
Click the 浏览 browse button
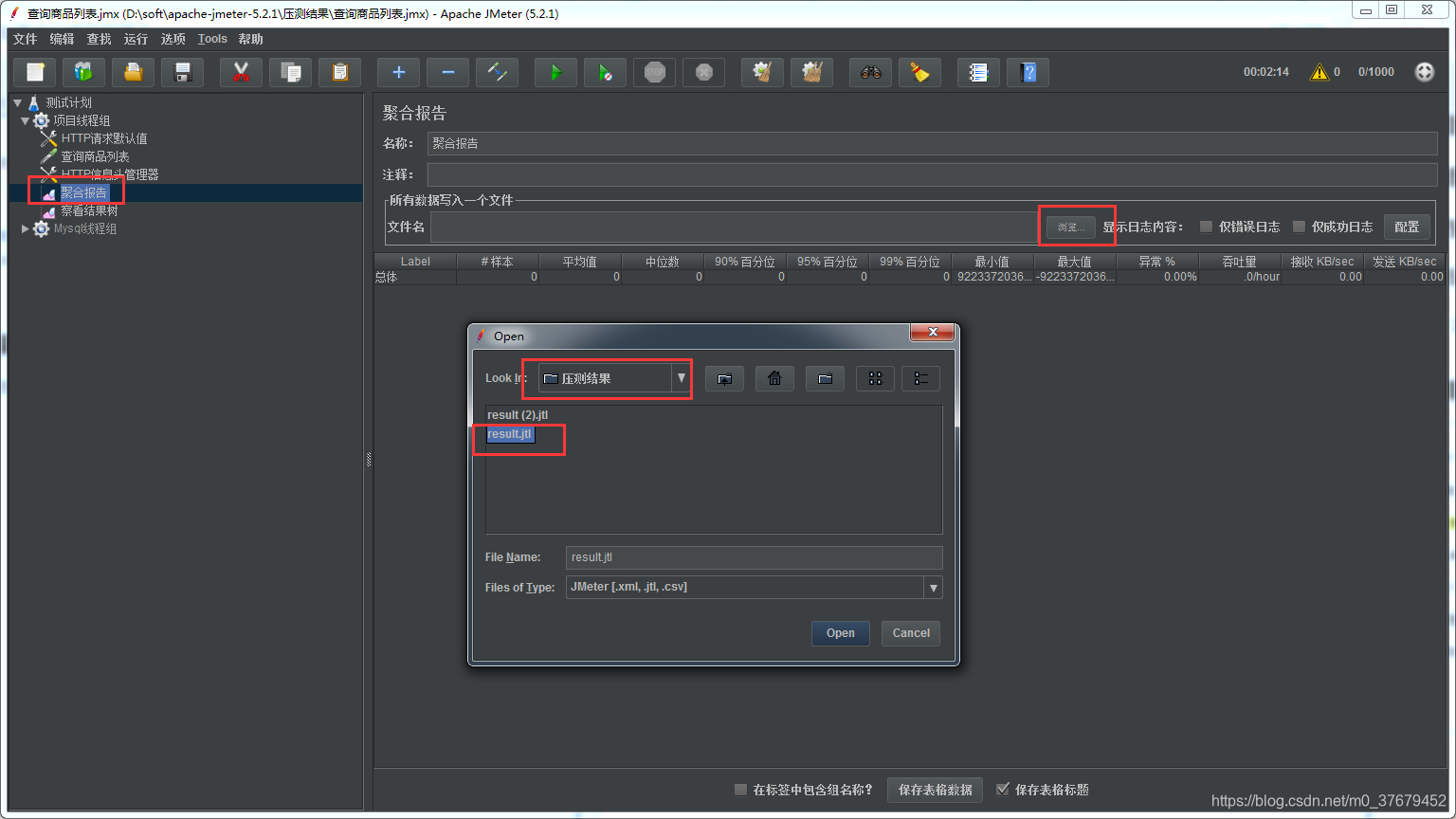pyautogui.click(x=1071, y=227)
